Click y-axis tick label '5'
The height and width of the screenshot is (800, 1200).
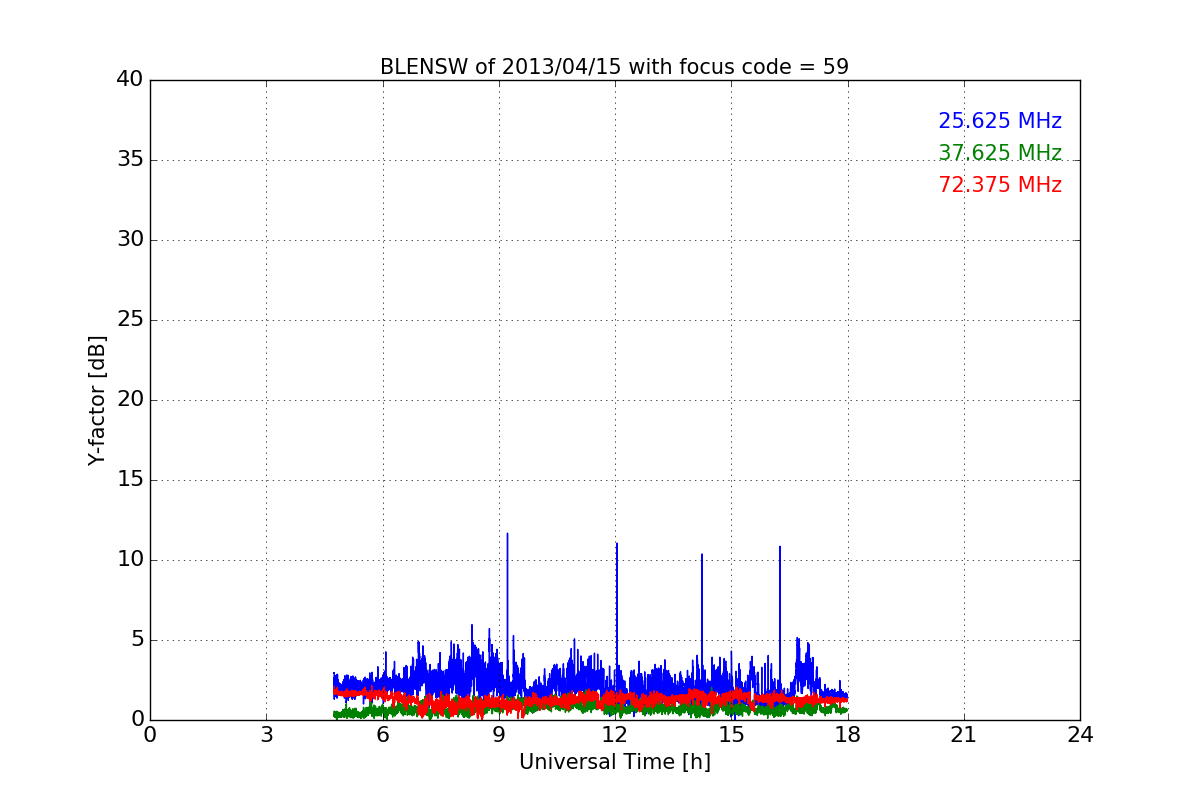136,639
